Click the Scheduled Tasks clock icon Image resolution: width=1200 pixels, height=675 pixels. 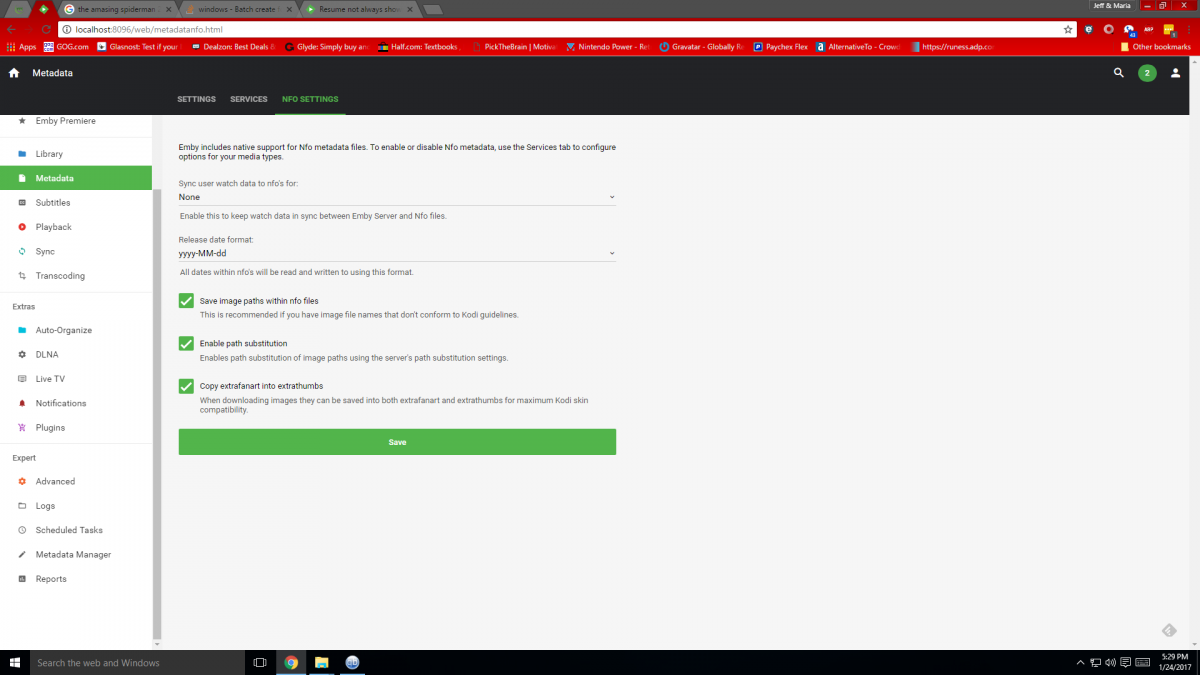click(22, 530)
